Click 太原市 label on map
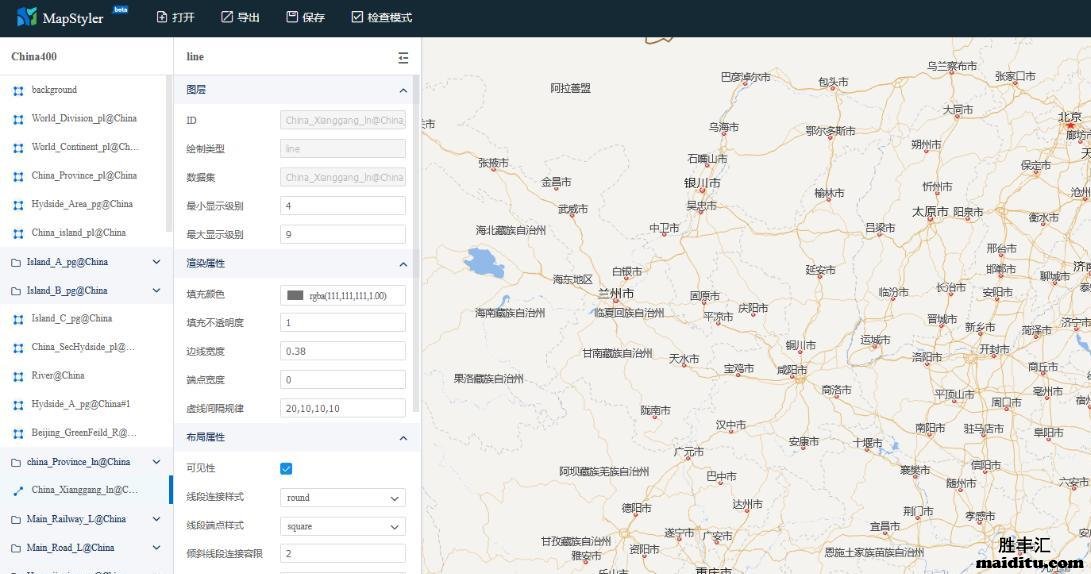The width and height of the screenshot is (1091, 574). click(930, 212)
